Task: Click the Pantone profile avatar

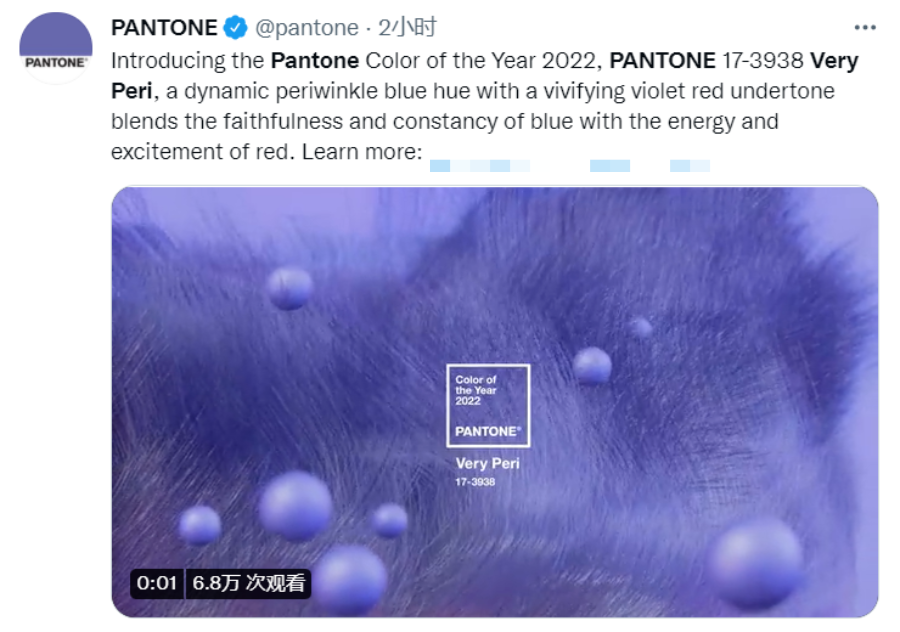Action: click(56, 48)
